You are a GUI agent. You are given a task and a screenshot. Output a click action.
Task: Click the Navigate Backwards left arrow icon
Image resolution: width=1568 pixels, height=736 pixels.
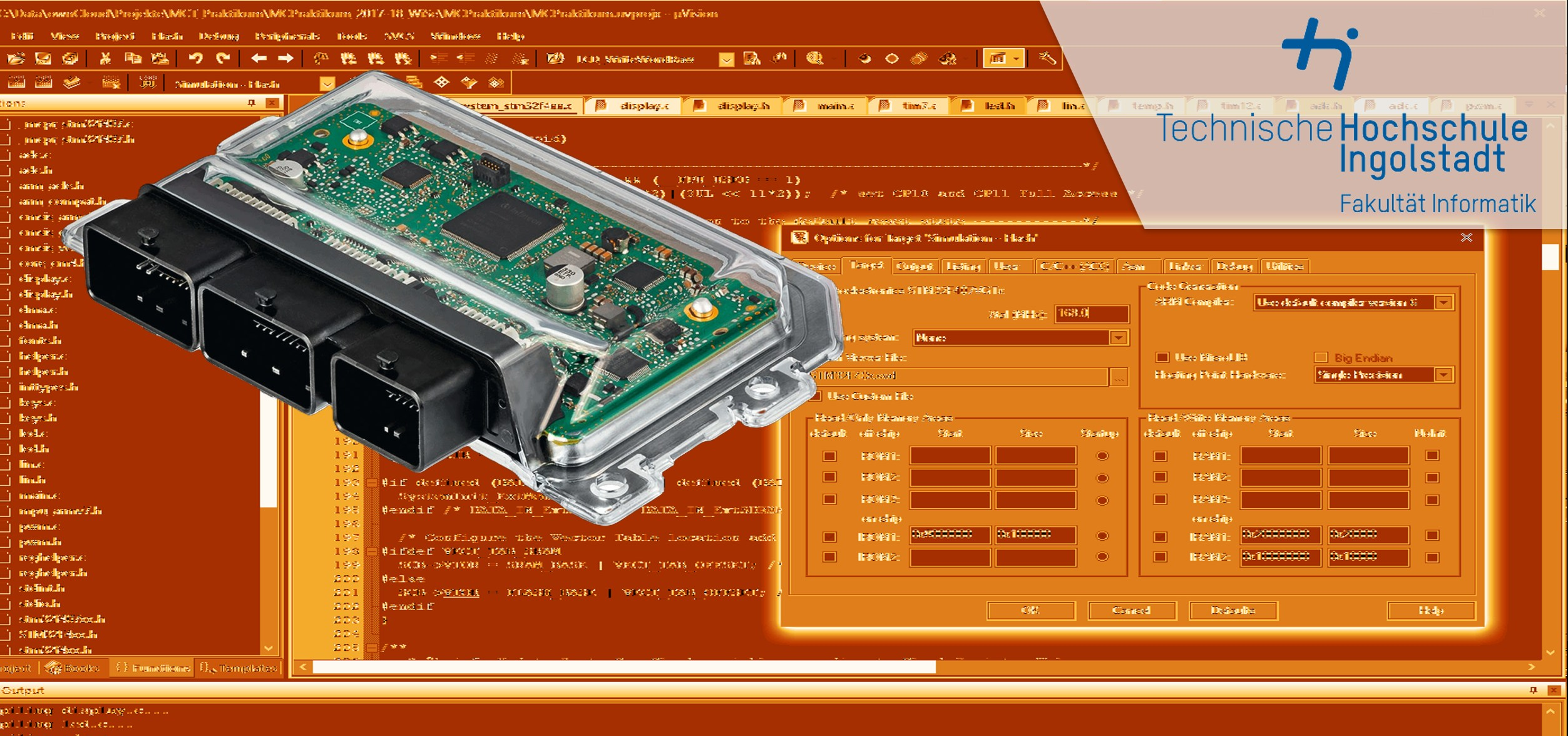click(x=259, y=59)
